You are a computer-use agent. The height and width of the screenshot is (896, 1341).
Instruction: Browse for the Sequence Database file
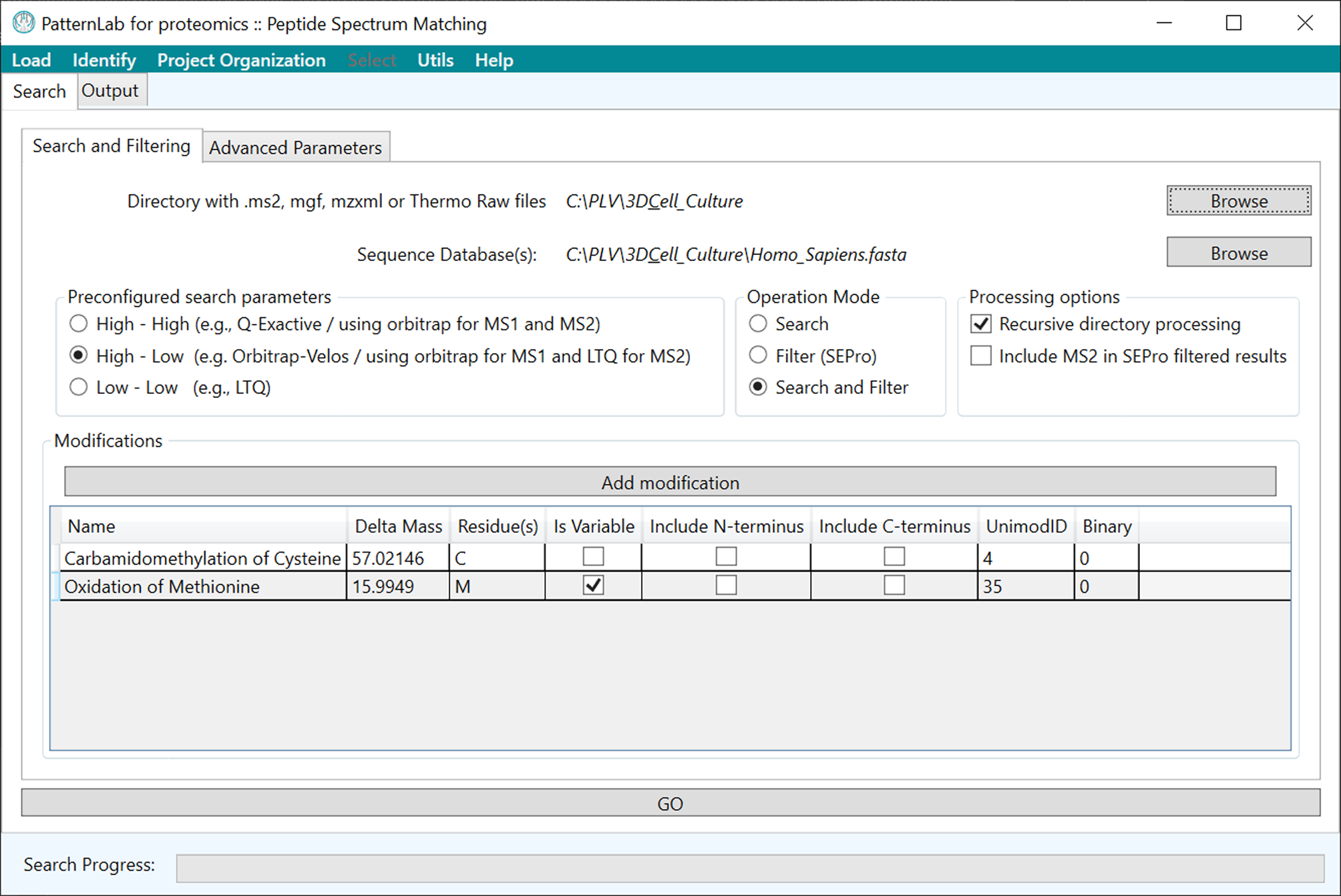coord(1239,252)
